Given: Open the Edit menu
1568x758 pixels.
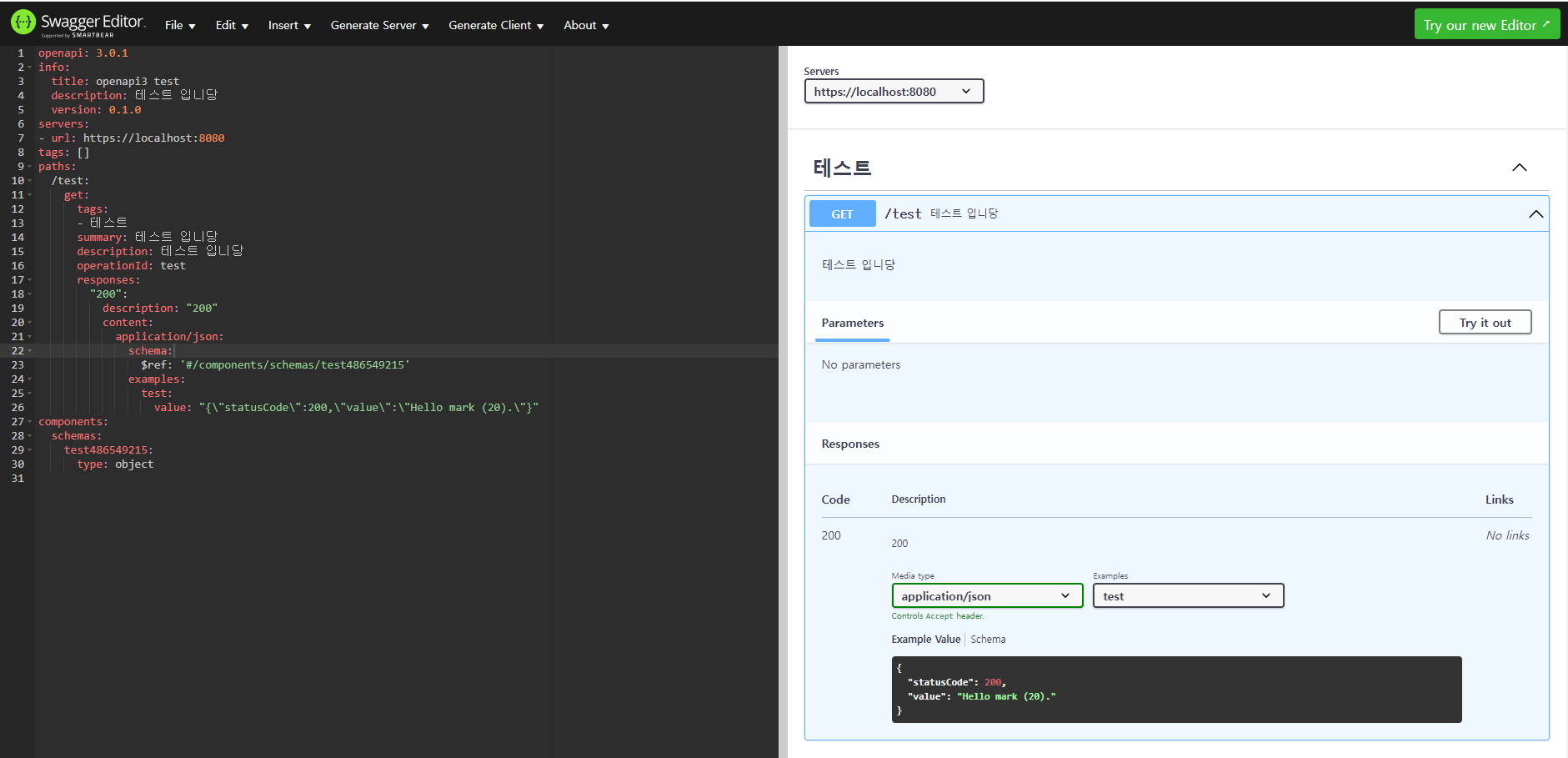Looking at the screenshot, I should 232,25.
